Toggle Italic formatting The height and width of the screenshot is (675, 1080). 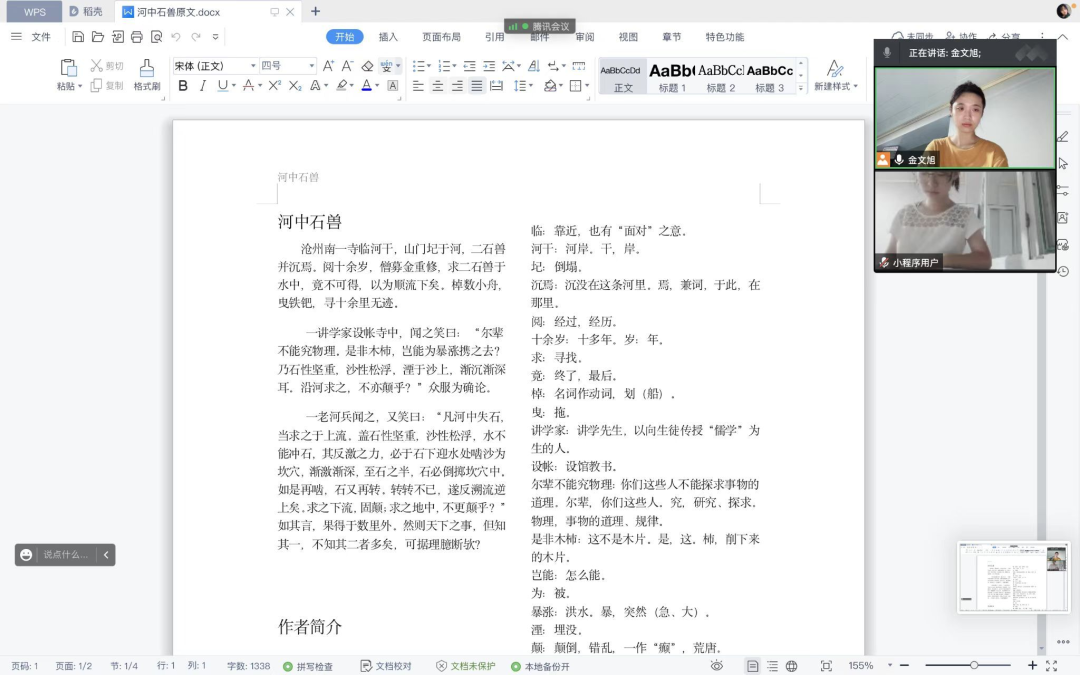tap(202, 85)
